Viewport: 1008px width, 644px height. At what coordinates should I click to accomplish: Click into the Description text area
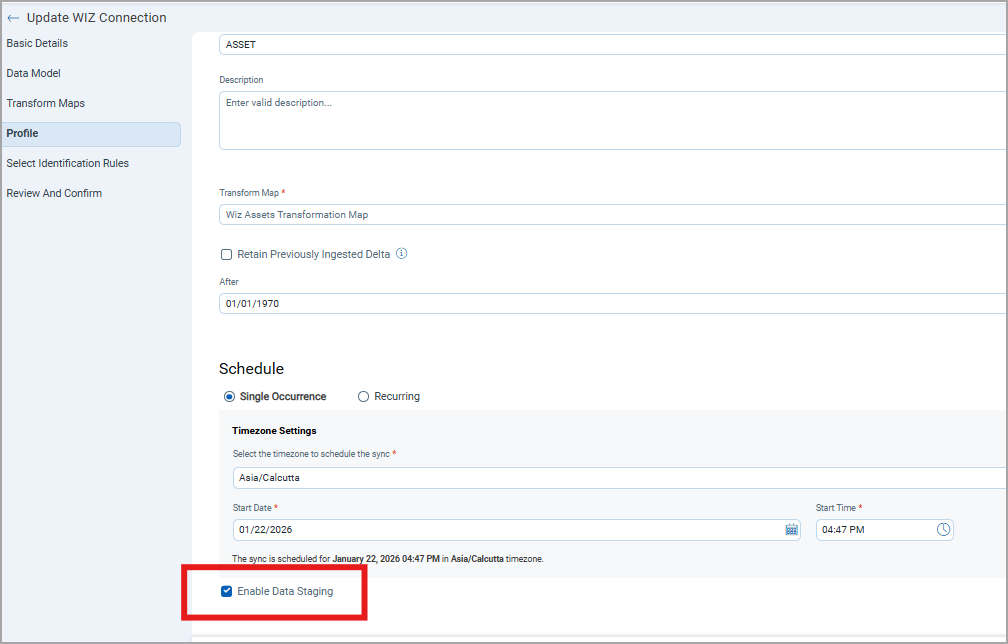[613, 120]
